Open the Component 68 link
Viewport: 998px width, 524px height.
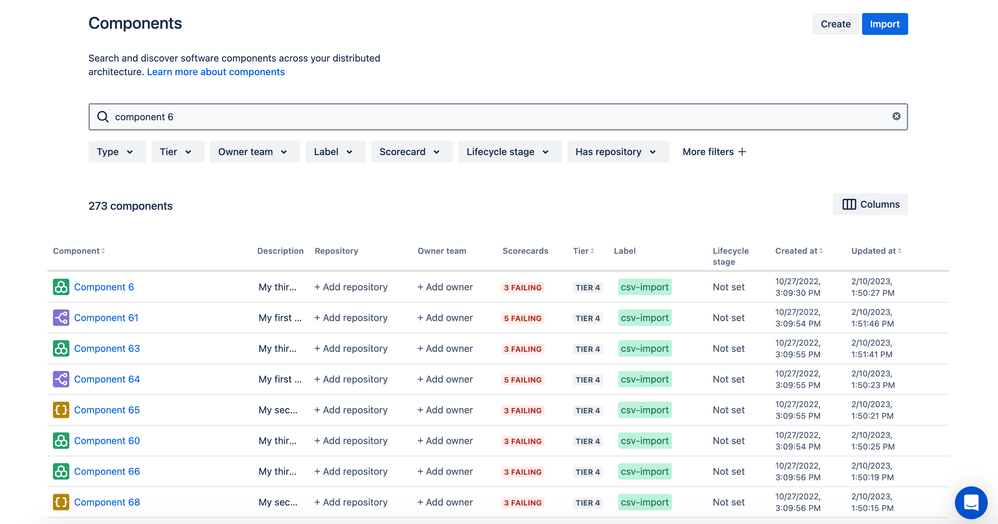[107, 502]
